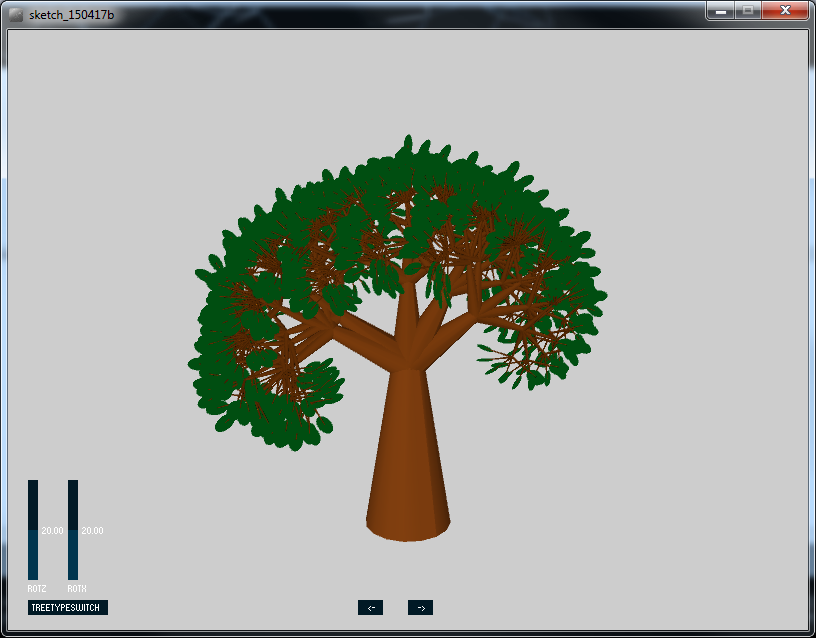Viewport: 816px width, 638px height.
Task: Click the ROTZ vertical slider
Action: 33,530
